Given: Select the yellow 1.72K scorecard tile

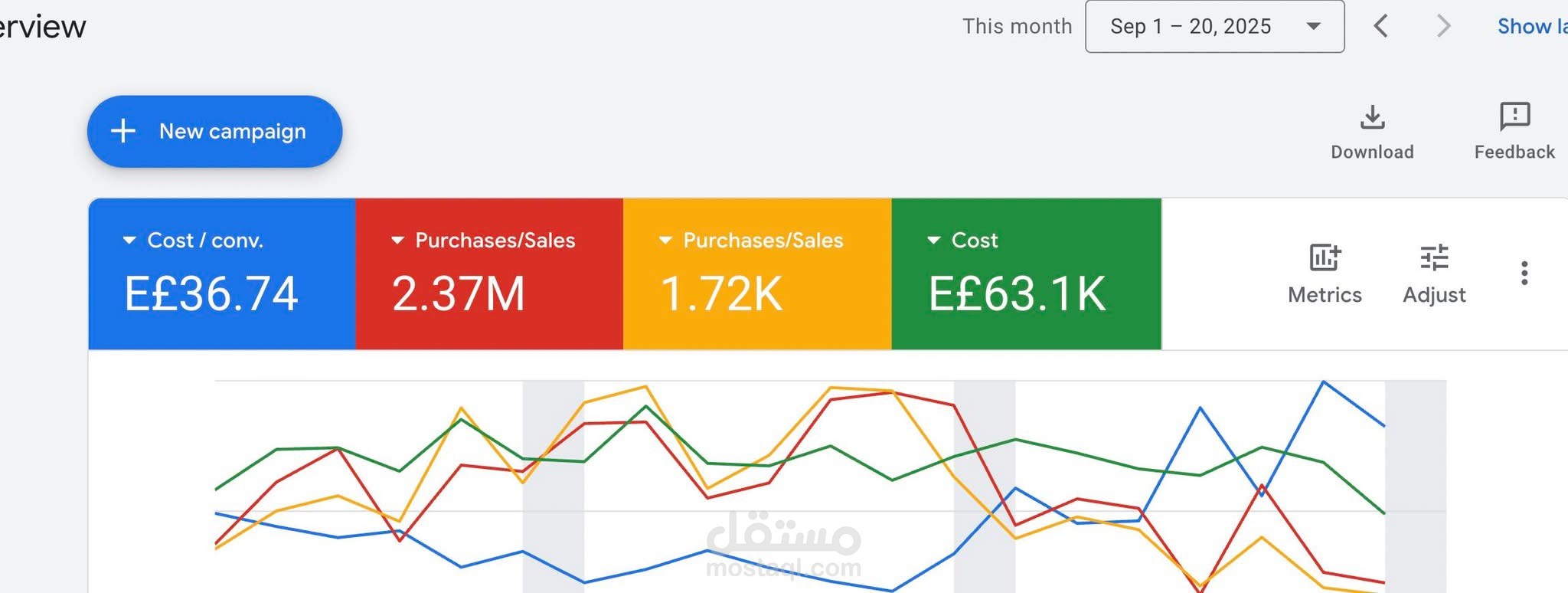Looking at the screenshot, I should 757,293.
